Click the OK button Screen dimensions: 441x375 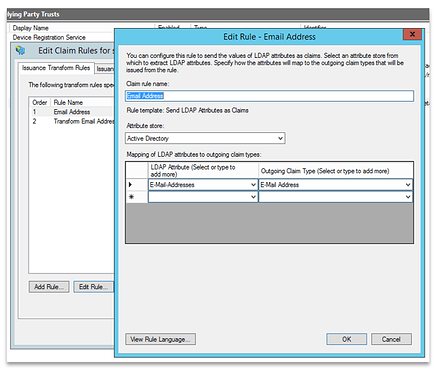346,339
